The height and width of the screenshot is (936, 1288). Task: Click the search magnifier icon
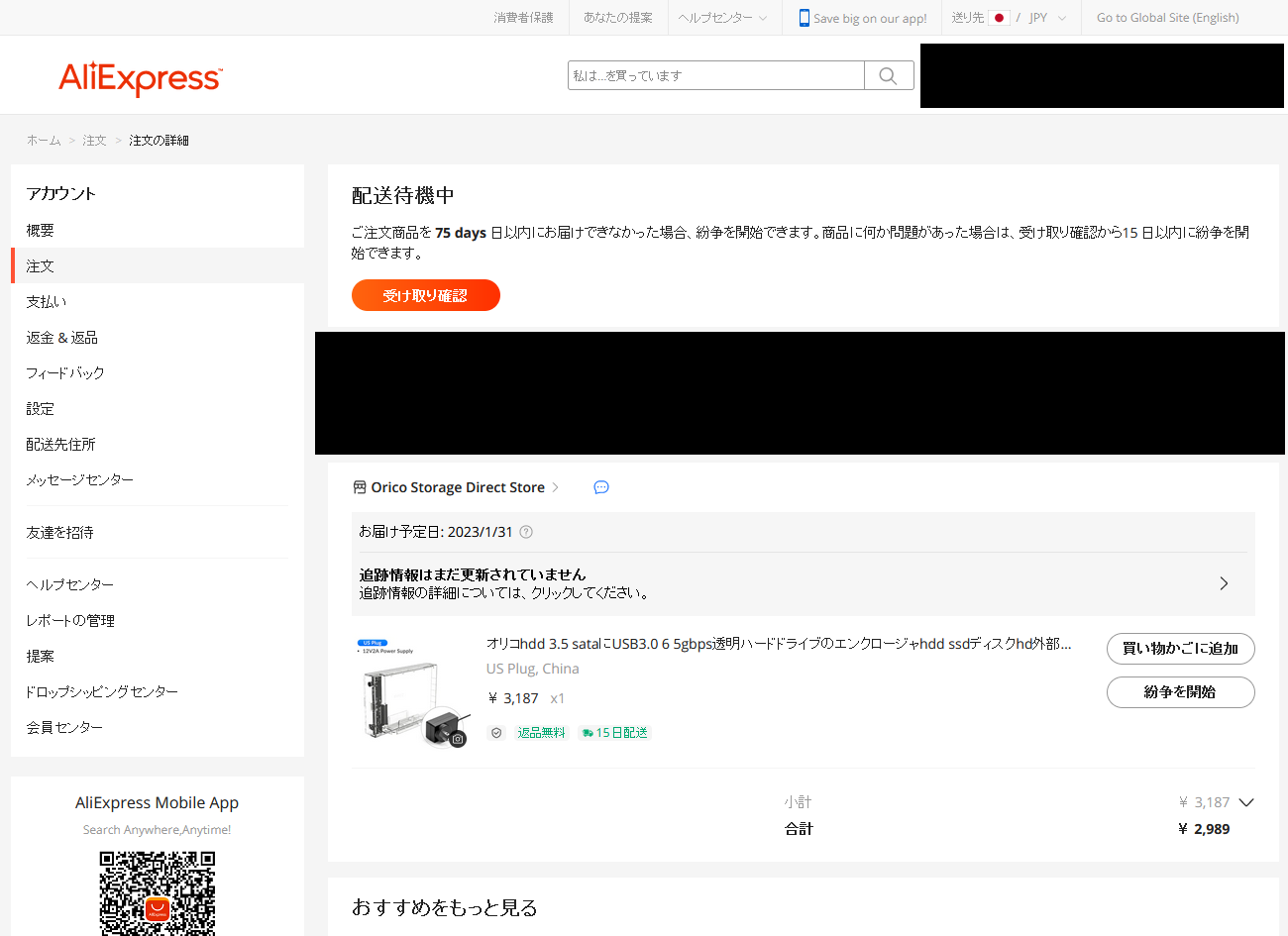[x=888, y=76]
